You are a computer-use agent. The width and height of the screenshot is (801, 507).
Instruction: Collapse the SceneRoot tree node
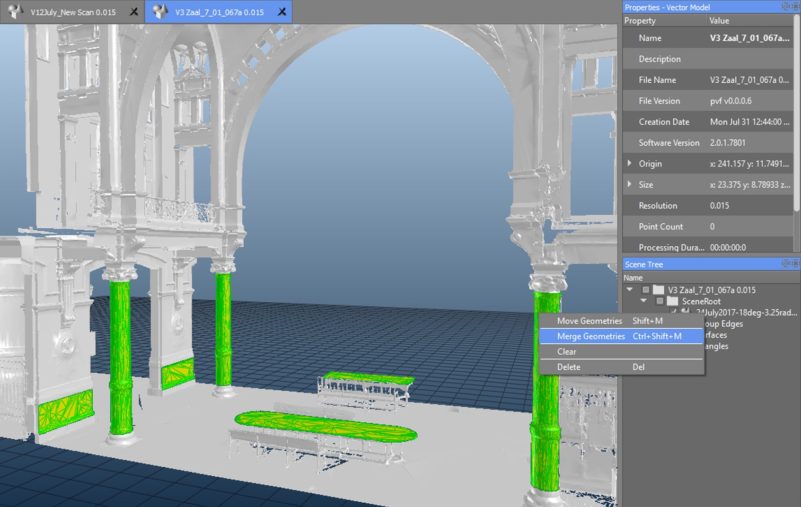[644, 300]
